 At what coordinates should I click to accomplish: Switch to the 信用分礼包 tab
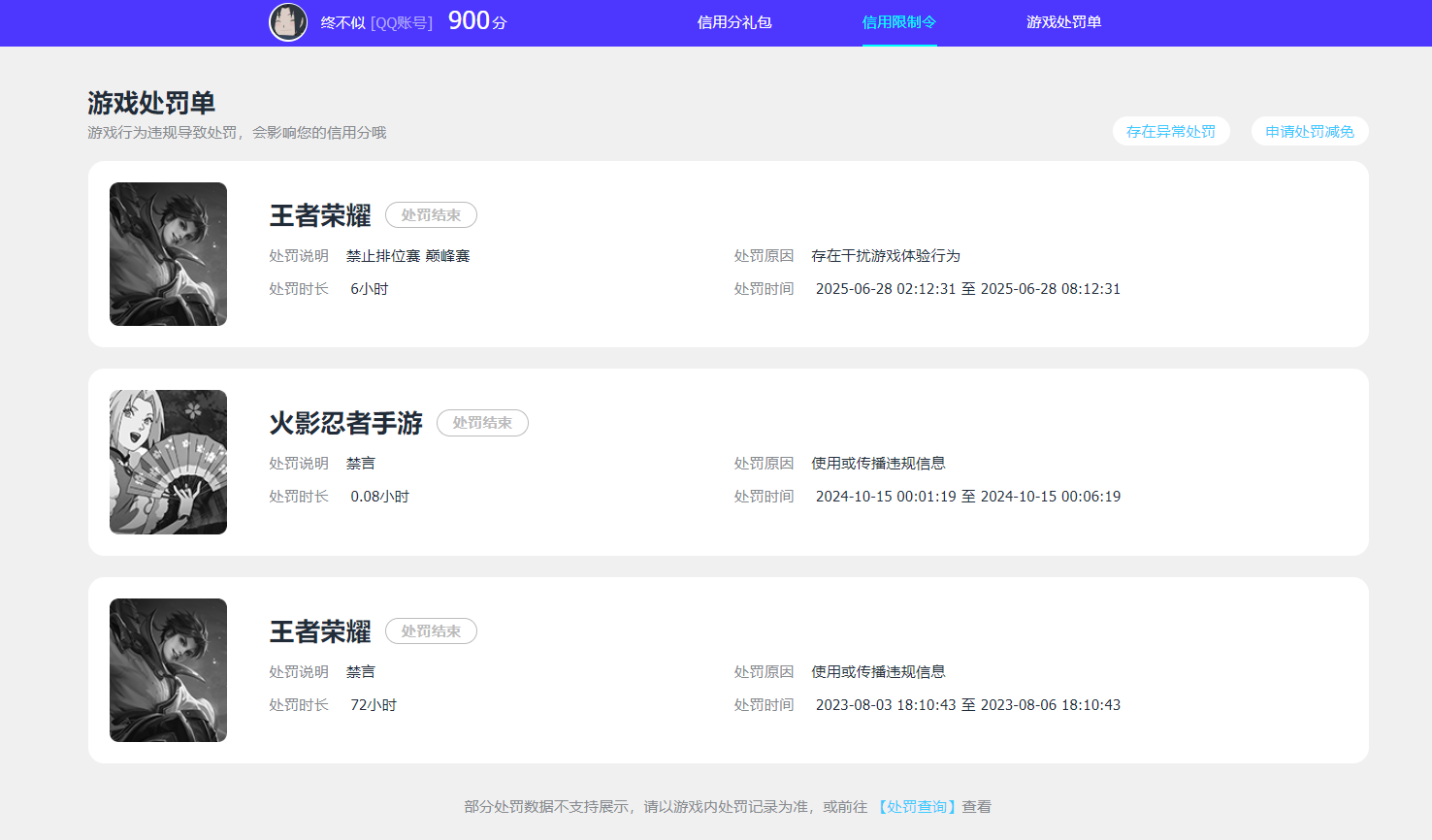point(732,22)
